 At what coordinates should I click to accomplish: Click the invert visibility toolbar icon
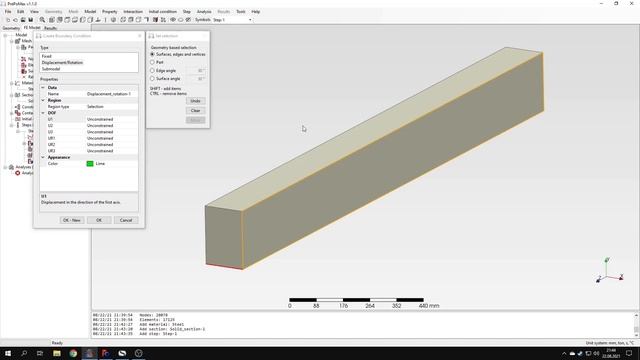click(x=188, y=20)
